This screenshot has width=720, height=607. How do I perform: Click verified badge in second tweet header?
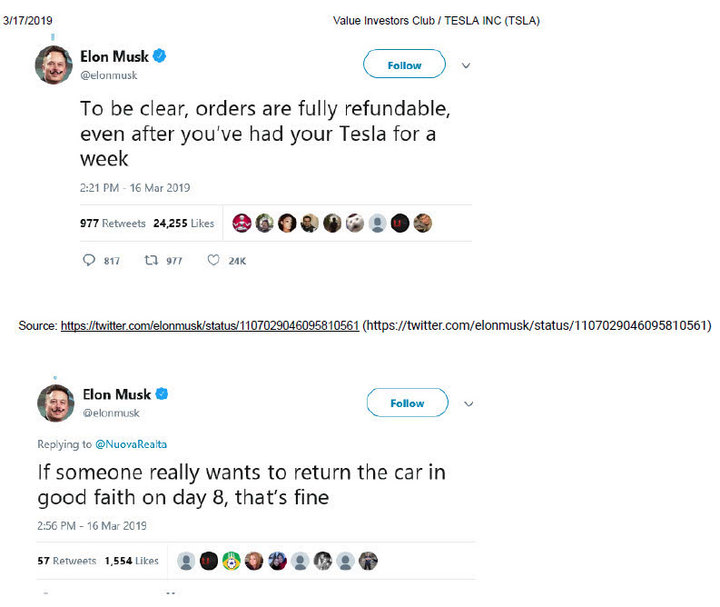pyautogui.click(x=161, y=394)
